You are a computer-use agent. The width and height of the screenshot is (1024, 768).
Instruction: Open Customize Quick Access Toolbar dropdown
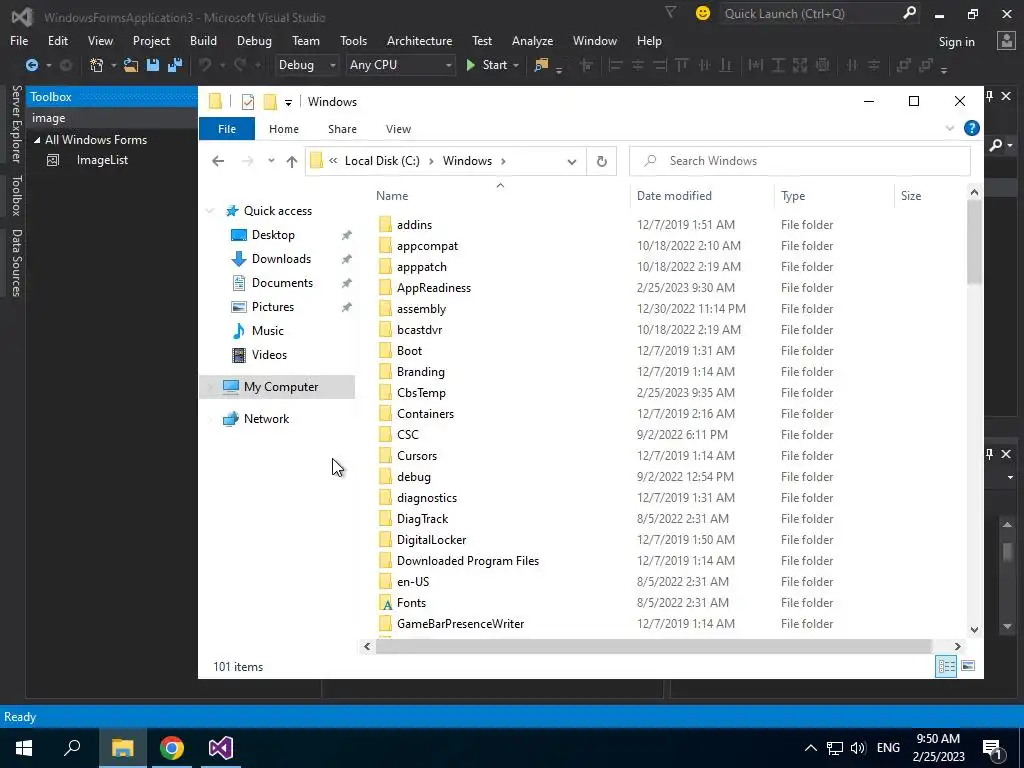coord(288,103)
